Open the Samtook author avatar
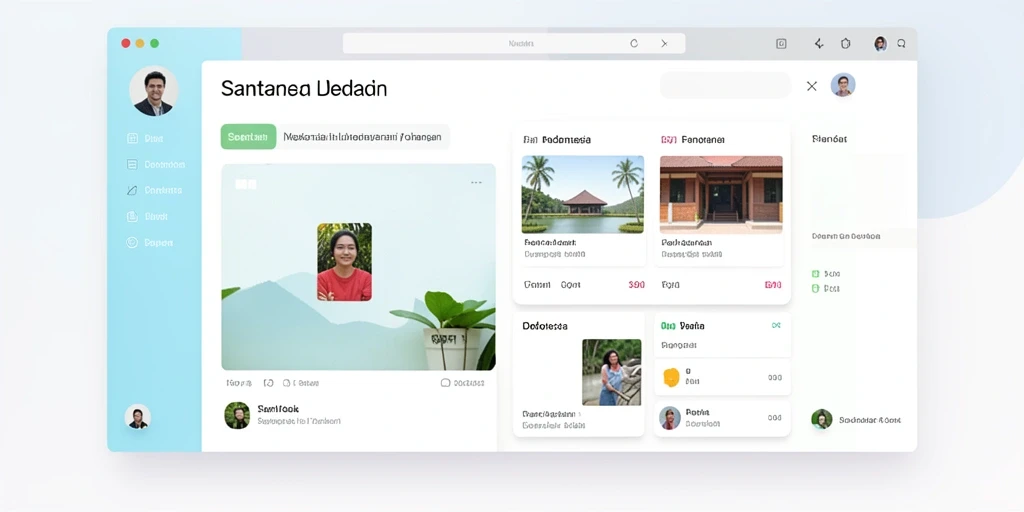This screenshot has width=1024, height=512. point(237,415)
